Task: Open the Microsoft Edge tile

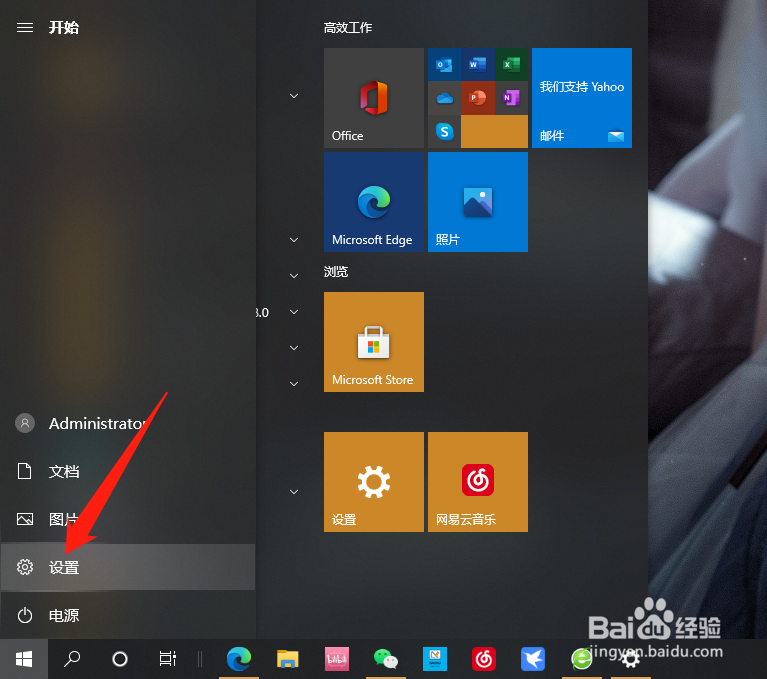Action: pyautogui.click(x=374, y=202)
